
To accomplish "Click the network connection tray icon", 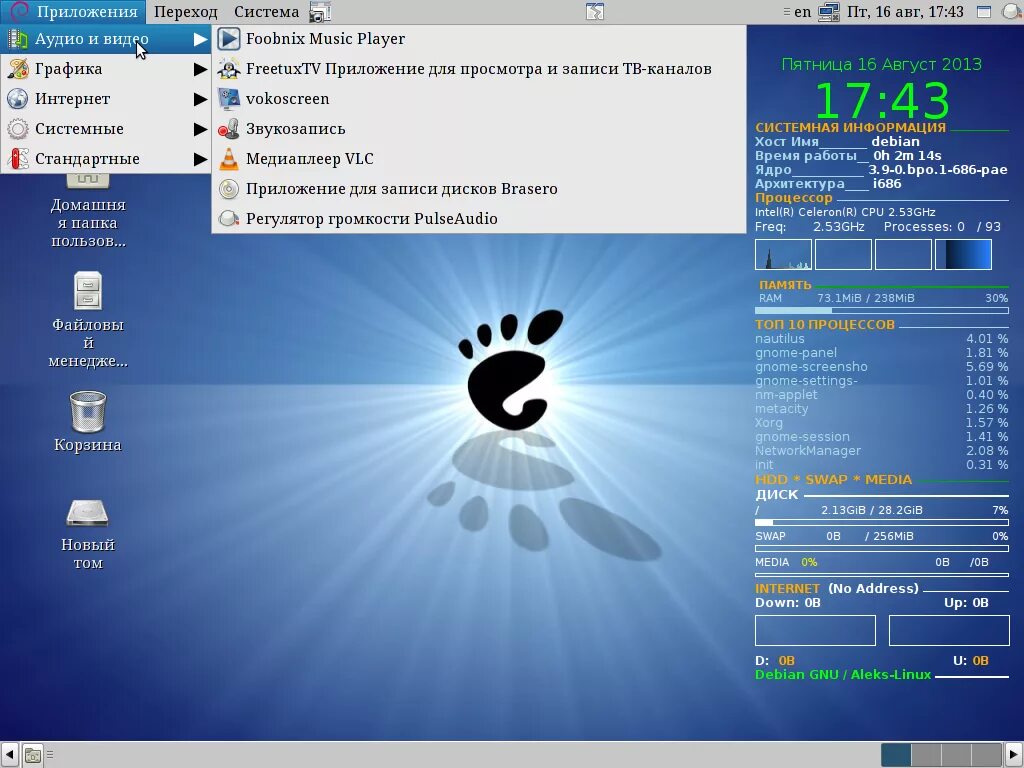I will [829, 12].
